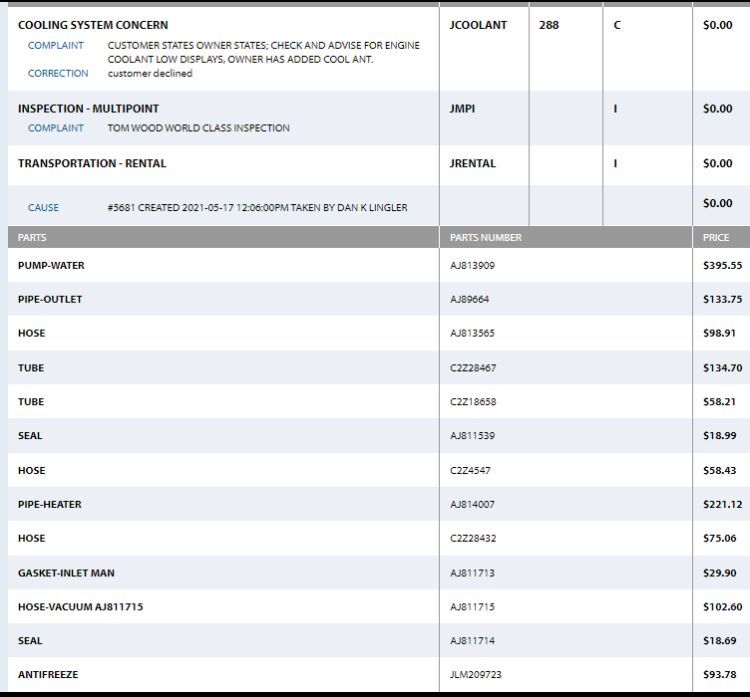
Task: Click part number AJ89664
Action: [470, 299]
